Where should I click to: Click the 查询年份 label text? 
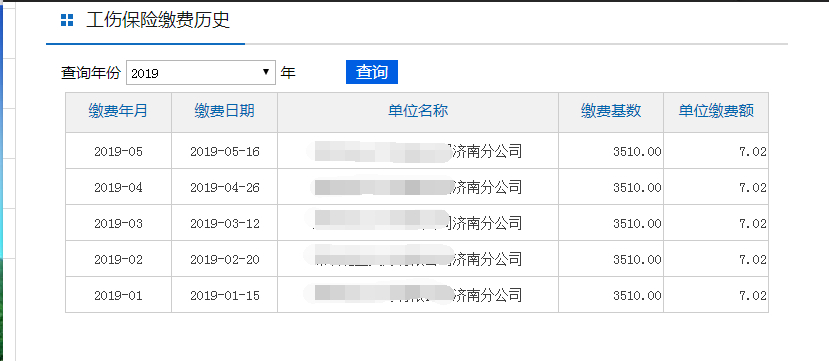91,72
